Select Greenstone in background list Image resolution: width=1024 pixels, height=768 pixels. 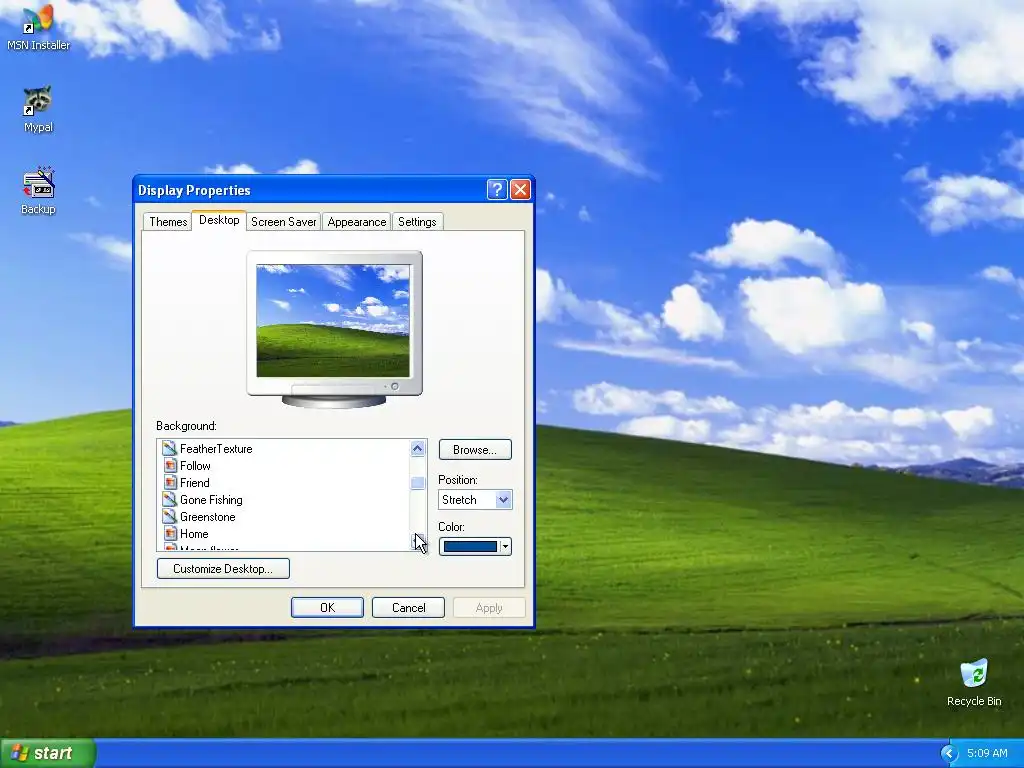pos(208,517)
